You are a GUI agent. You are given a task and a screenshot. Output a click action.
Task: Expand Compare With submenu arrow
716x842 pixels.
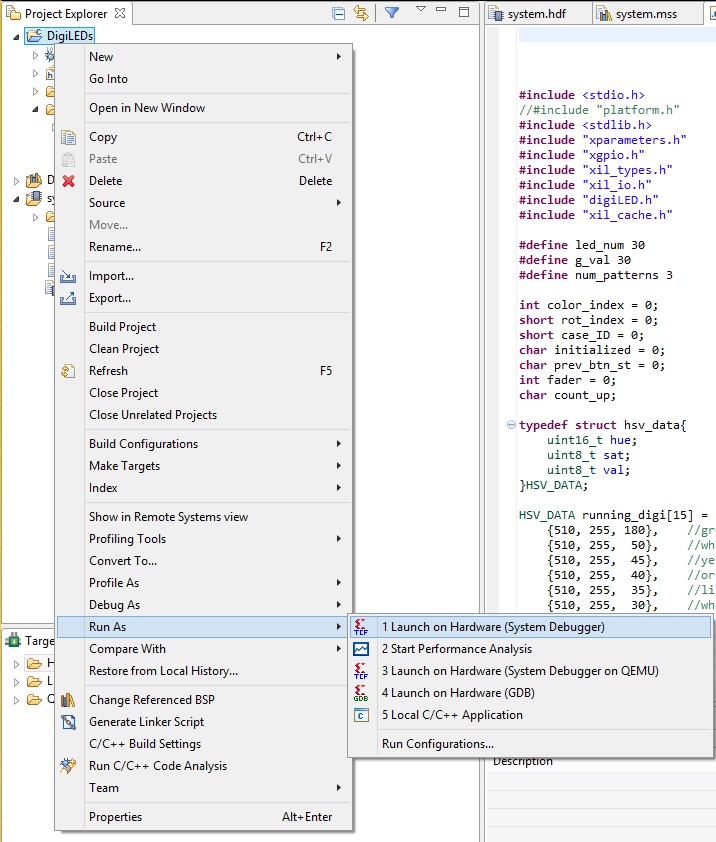click(338, 649)
